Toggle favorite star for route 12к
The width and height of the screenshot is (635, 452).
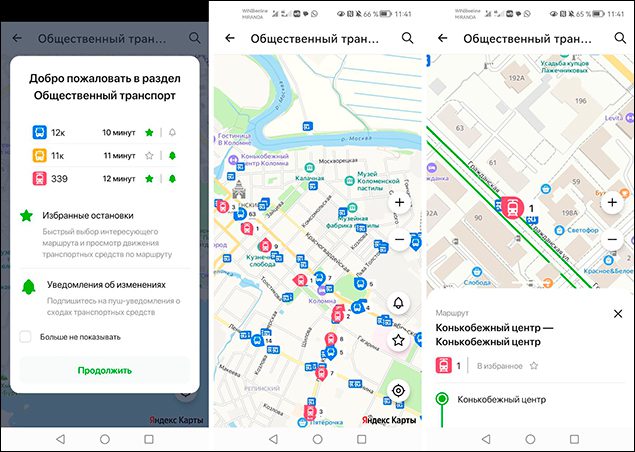(x=149, y=132)
